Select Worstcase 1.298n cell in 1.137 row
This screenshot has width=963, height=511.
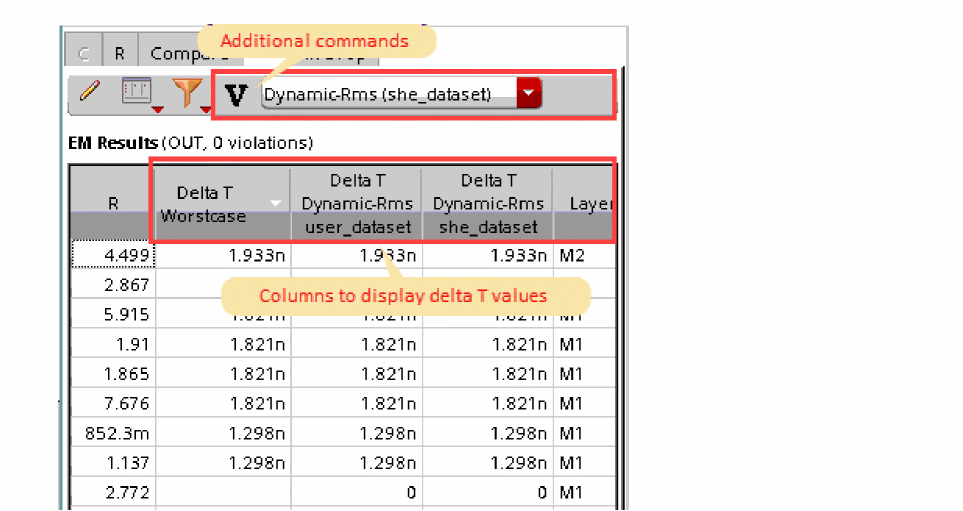tap(222, 463)
